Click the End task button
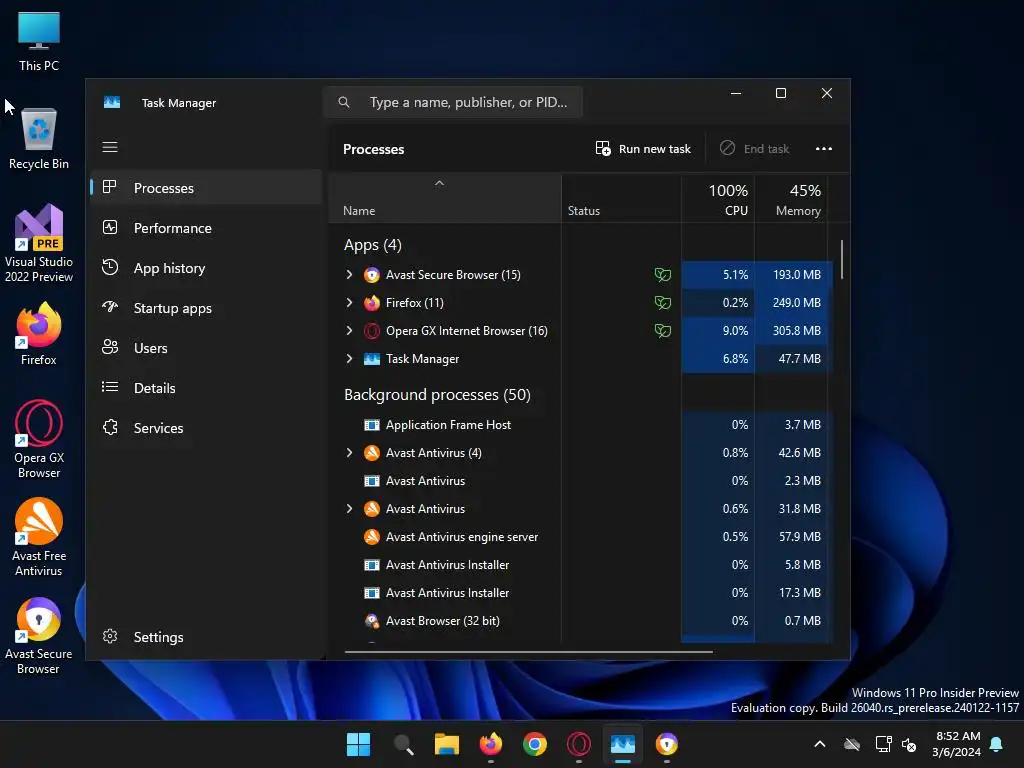Viewport: 1024px width, 768px height. (754, 149)
